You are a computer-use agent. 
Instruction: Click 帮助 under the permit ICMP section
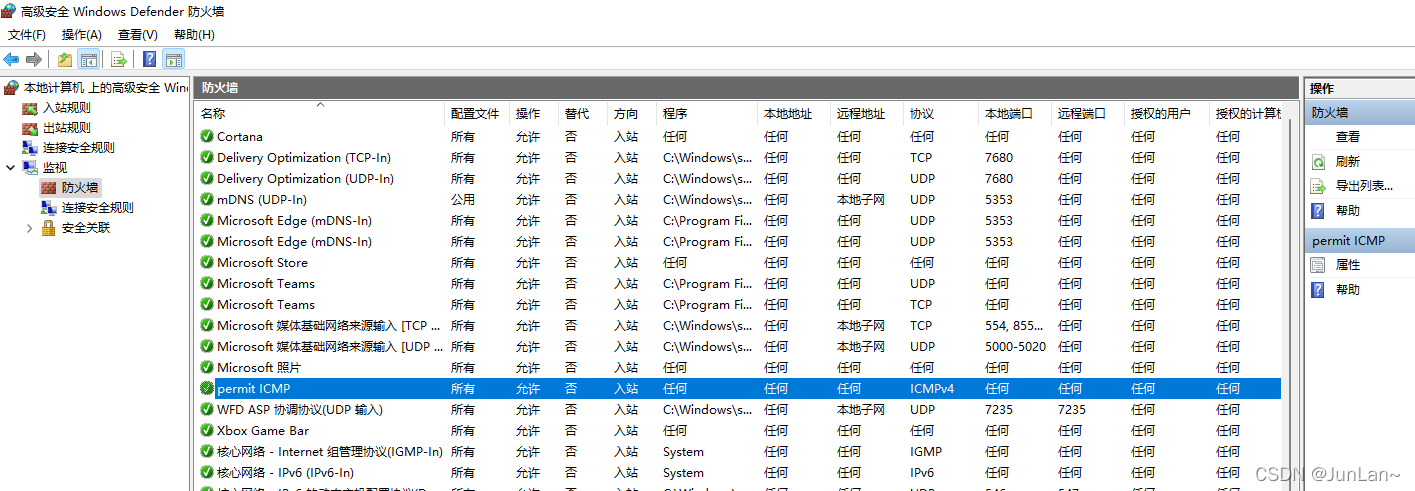(x=1348, y=290)
